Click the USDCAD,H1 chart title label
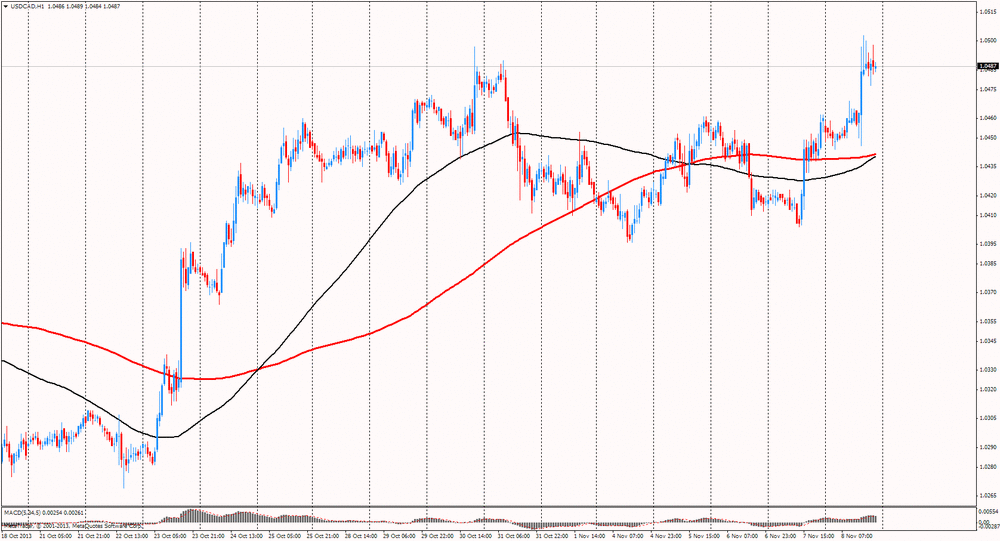Image resolution: width=1000 pixels, height=541 pixels. (x=27, y=6)
